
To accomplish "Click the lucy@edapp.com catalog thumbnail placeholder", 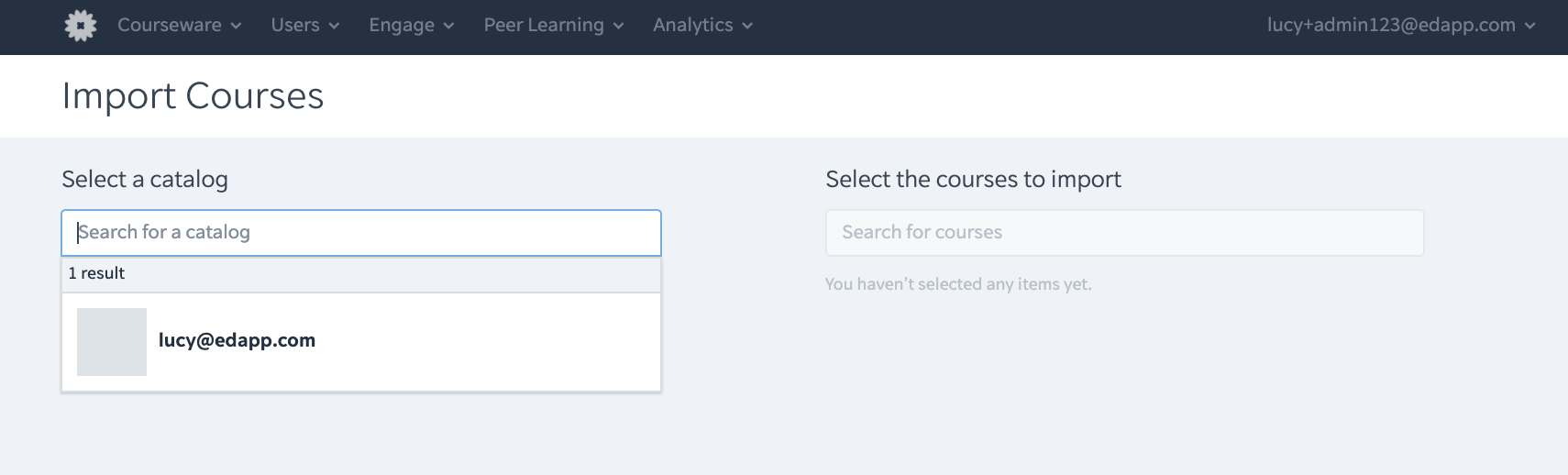I will coord(112,342).
